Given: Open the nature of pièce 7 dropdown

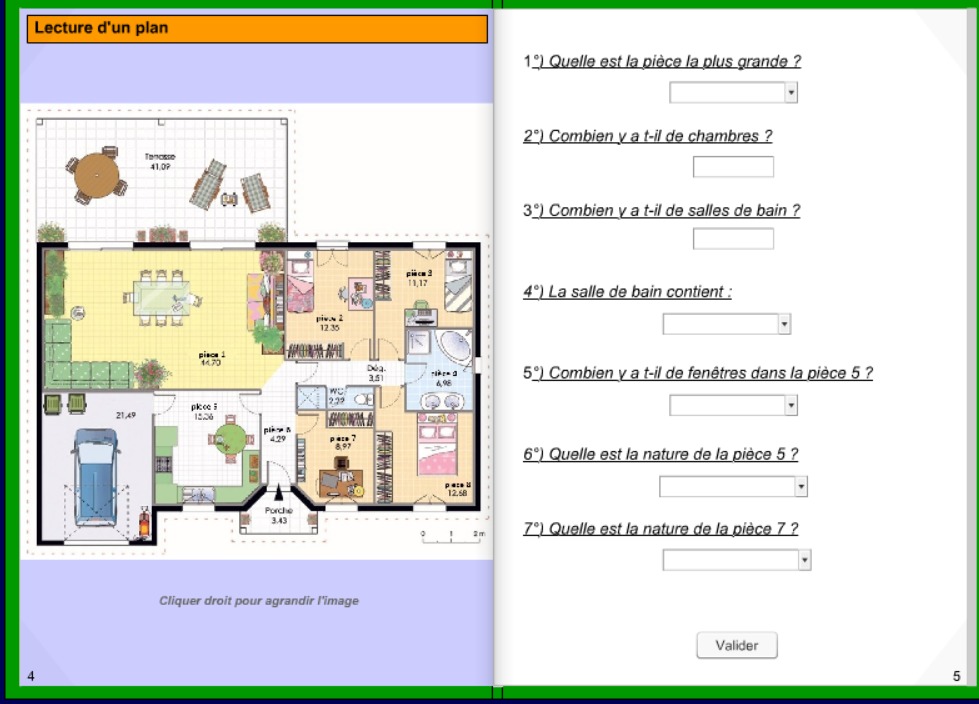Looking at the screenshot, I should pyautogui.click(x=737, y=560).
